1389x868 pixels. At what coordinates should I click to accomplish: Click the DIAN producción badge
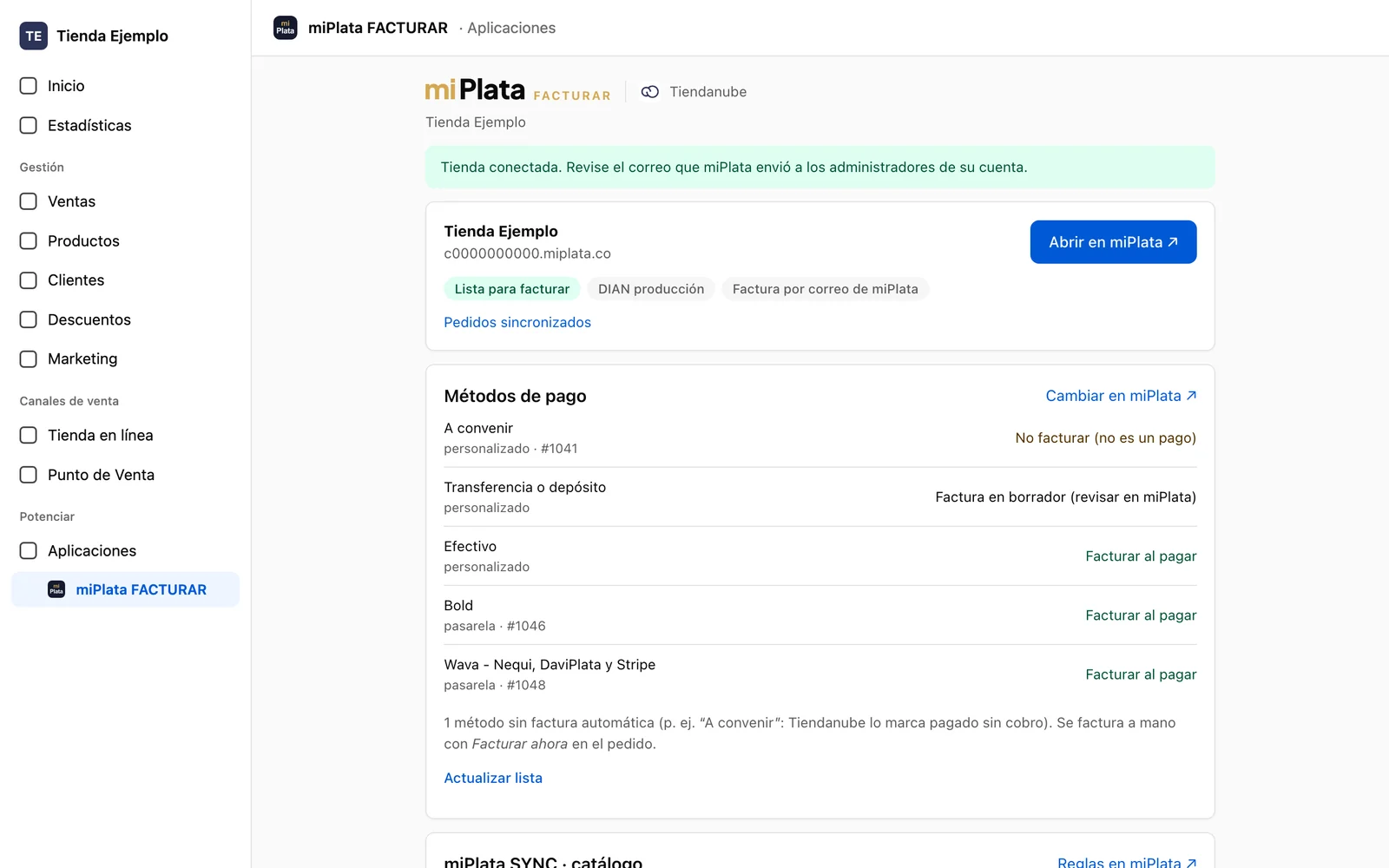651,289
